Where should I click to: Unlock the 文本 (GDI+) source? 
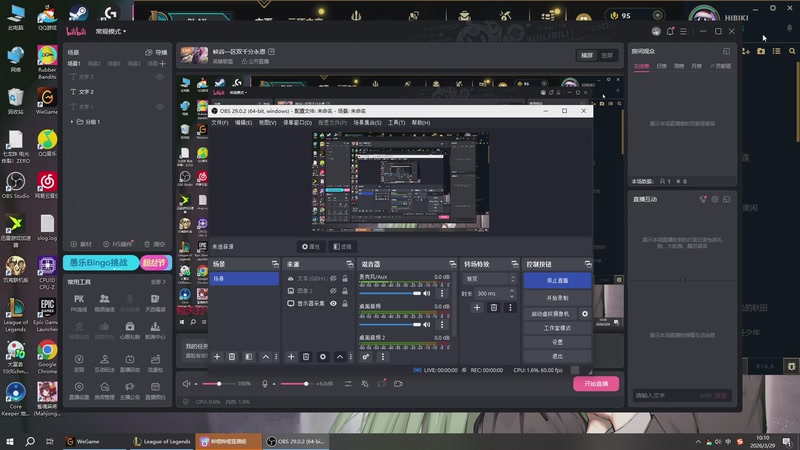[345, 279]
